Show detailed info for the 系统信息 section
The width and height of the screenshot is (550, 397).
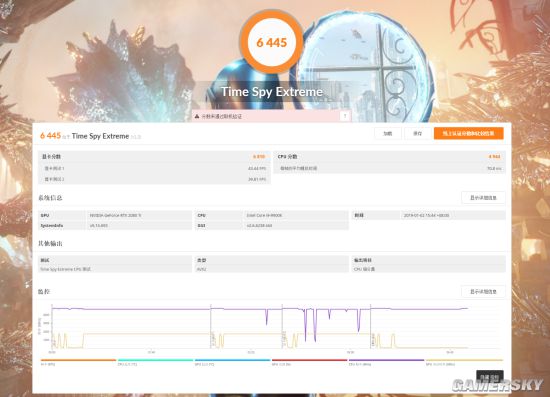(483, 198)
